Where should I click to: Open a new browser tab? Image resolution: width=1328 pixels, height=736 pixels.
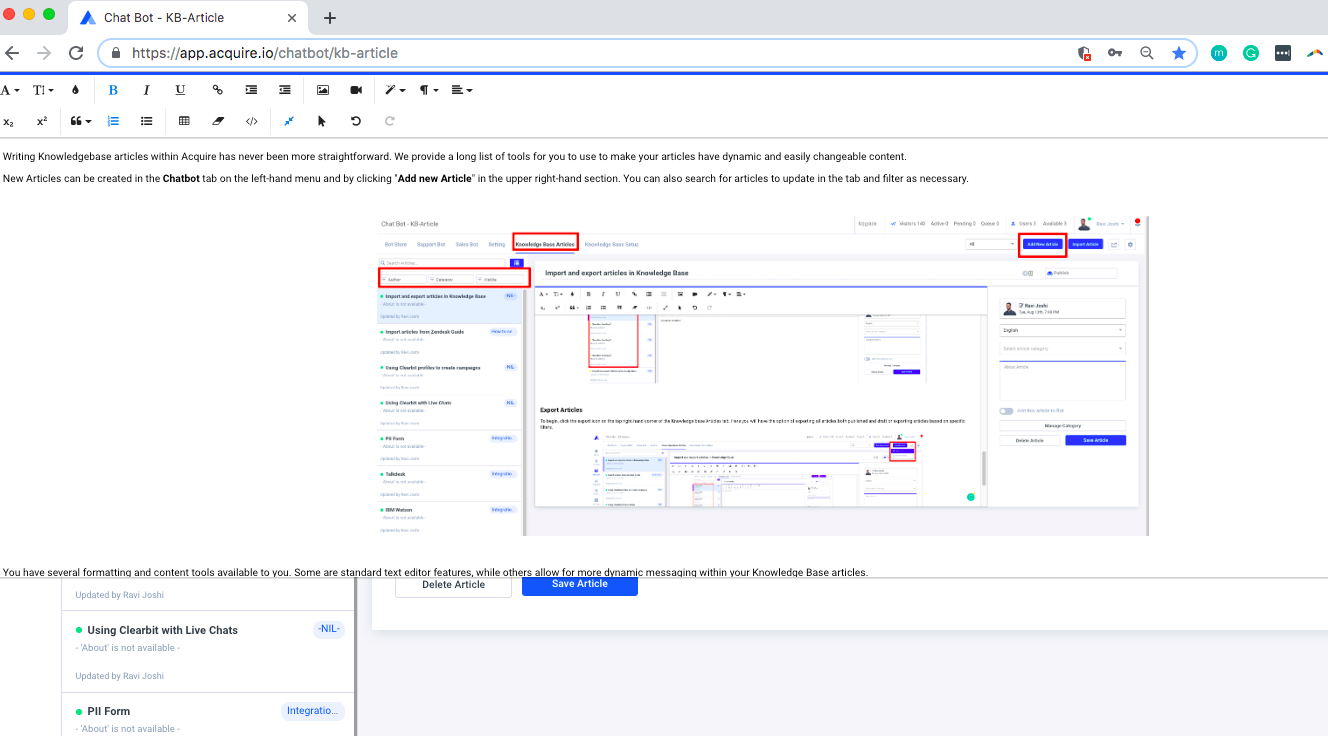click(x=330, y=18)
